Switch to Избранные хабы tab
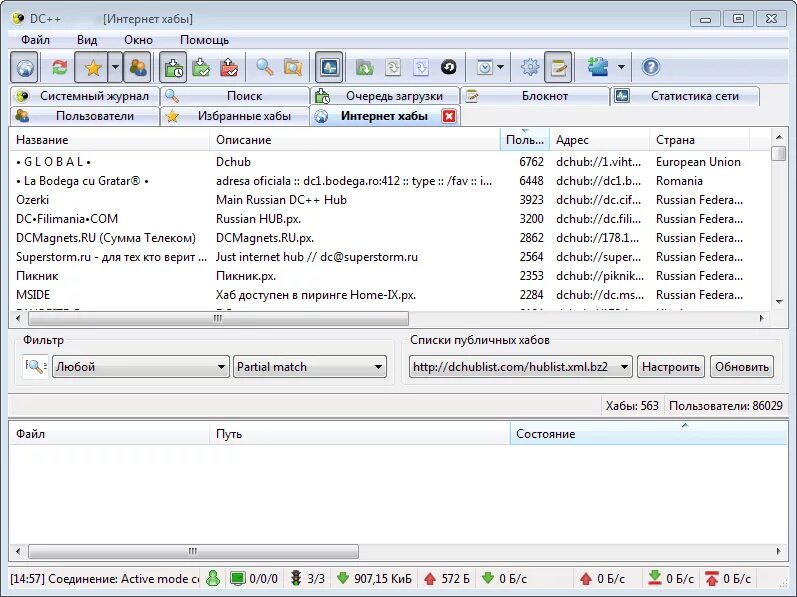This screenshot has height=597, width=797. 235,116
